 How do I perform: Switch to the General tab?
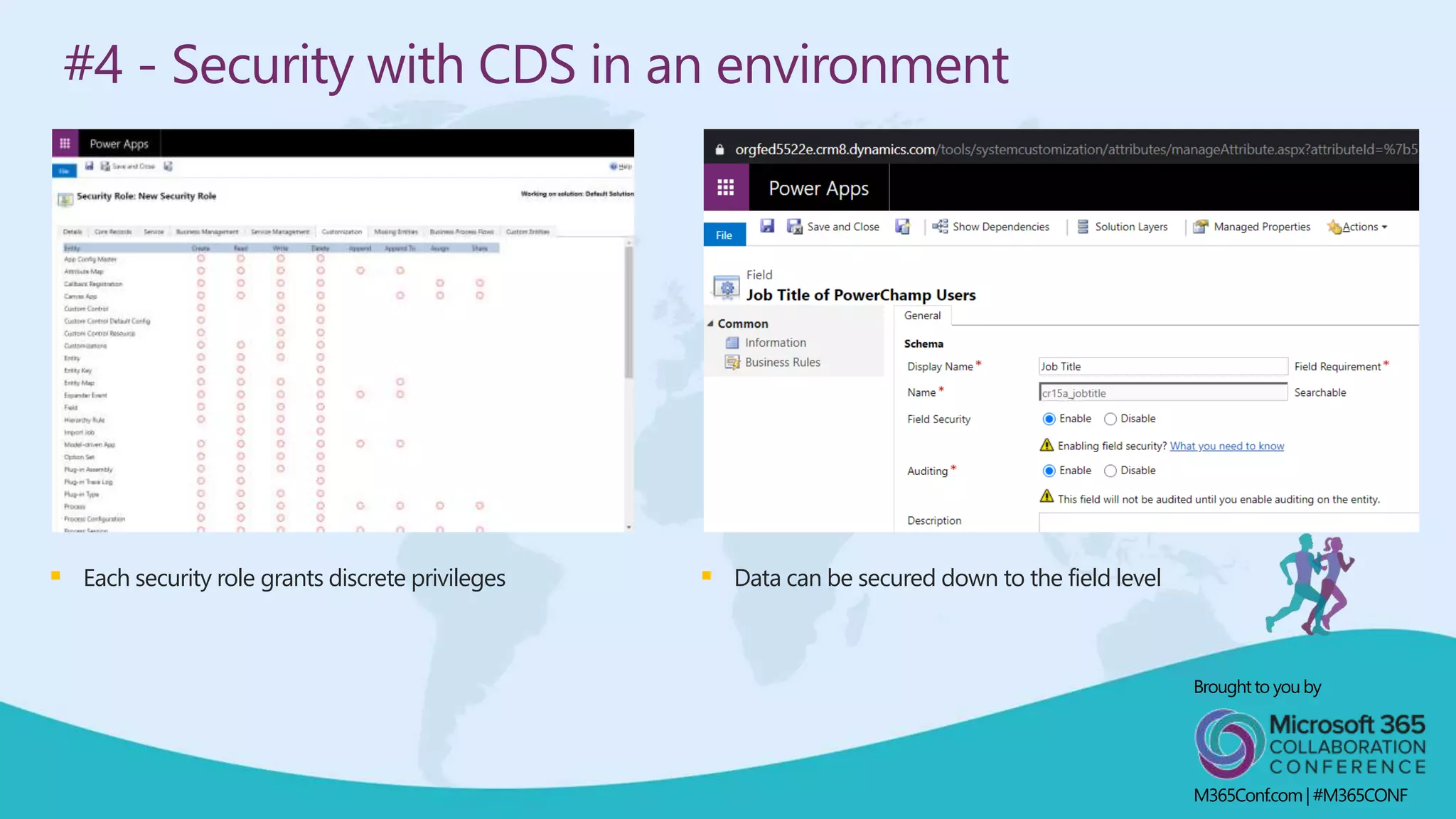click(x=922, y=316)
